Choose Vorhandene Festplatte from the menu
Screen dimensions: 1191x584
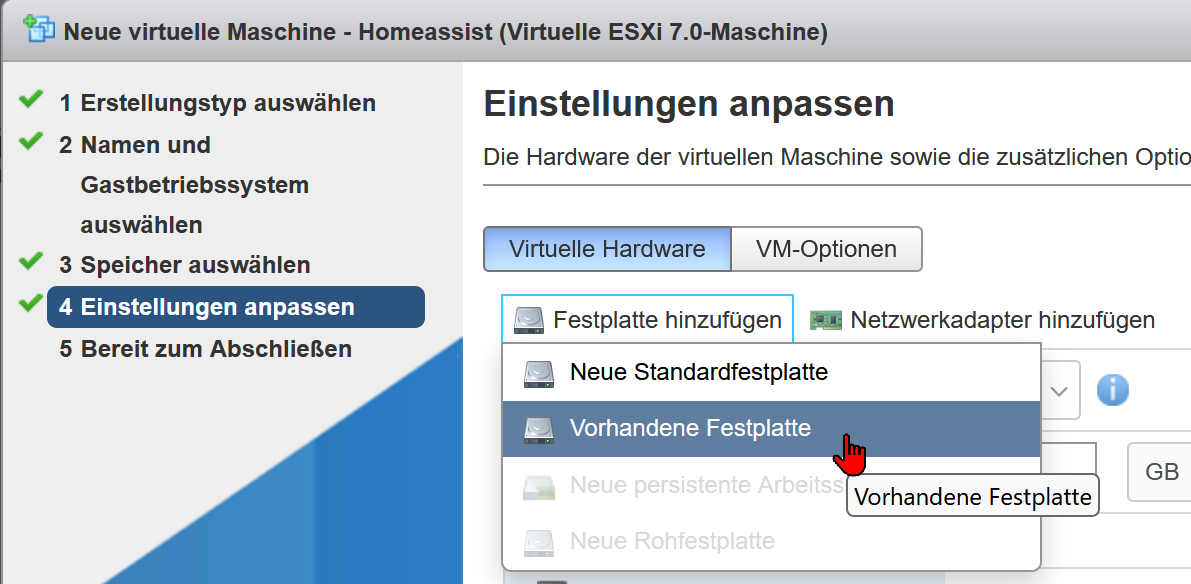pyautogui.click(x=690, y=429)
